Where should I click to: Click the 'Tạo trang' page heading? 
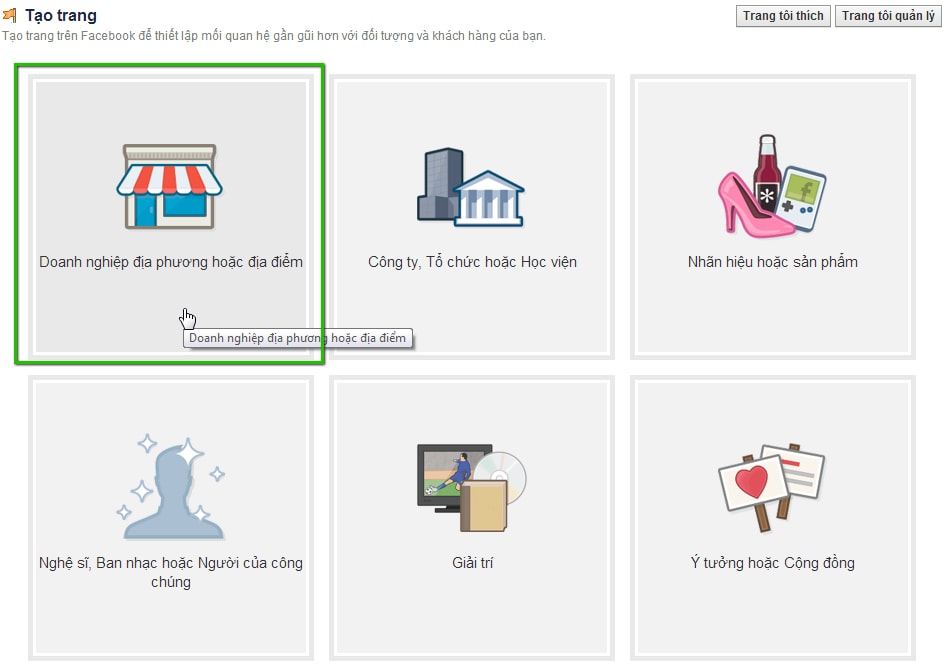(x=61, y=16)
